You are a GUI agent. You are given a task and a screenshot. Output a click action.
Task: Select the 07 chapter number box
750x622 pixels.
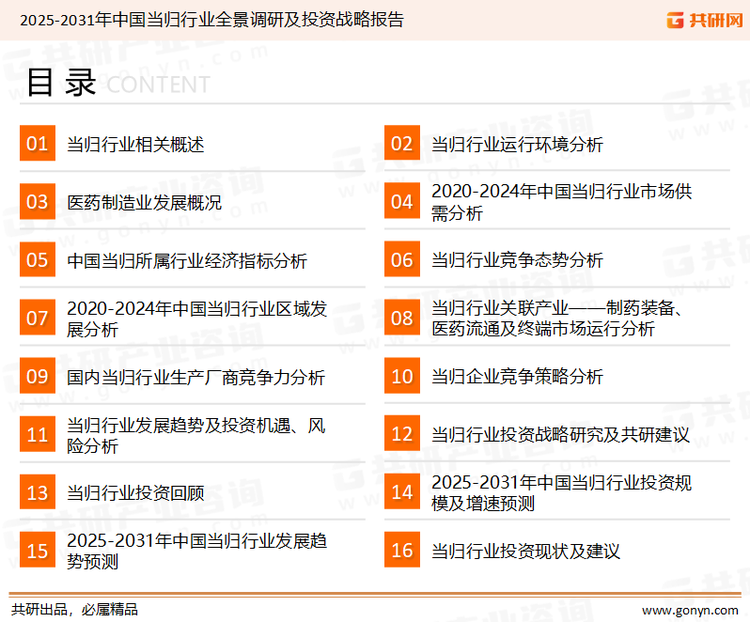37,318
